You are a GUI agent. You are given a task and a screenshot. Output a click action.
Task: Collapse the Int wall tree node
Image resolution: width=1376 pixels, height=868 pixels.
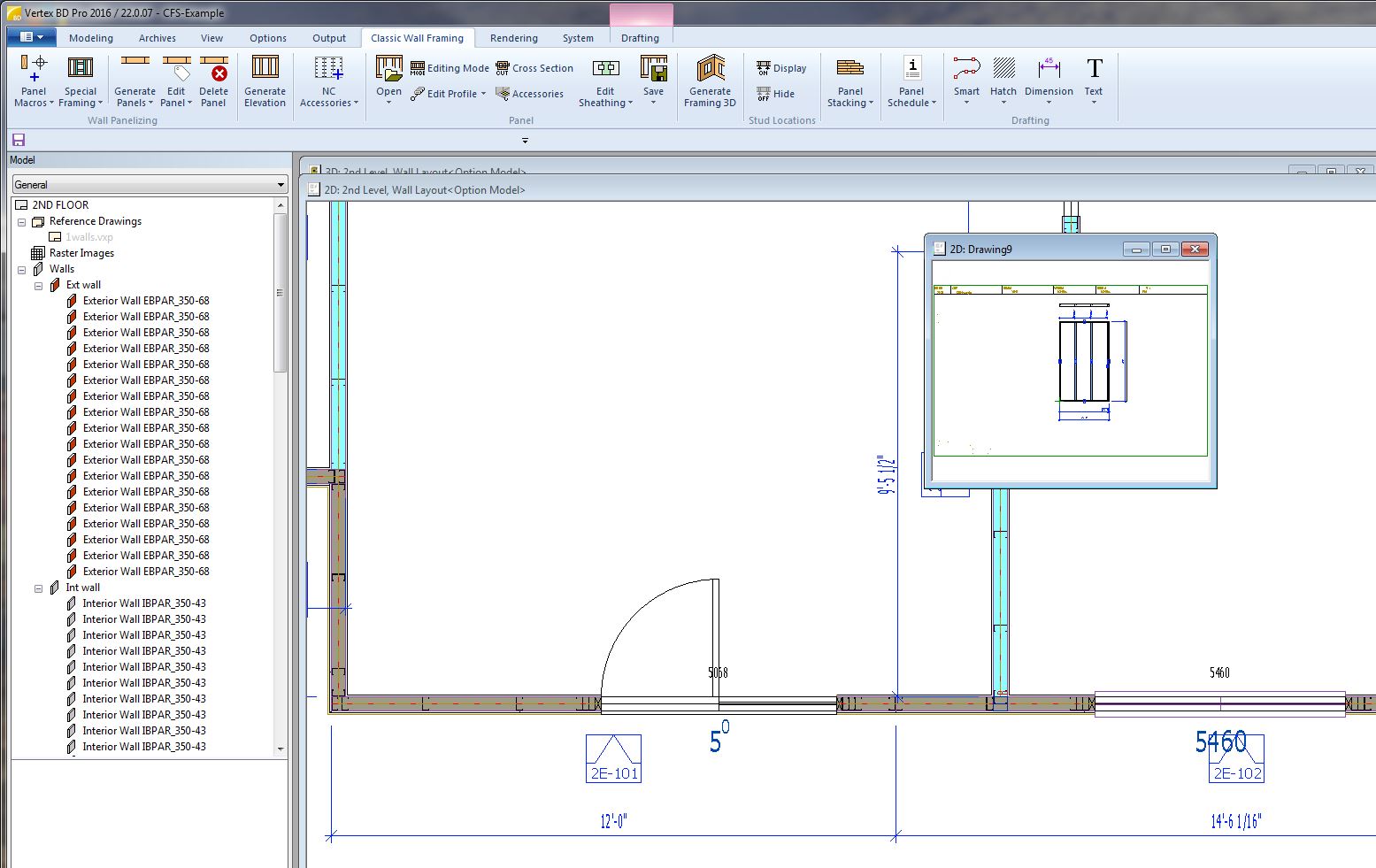coord(39,588)
